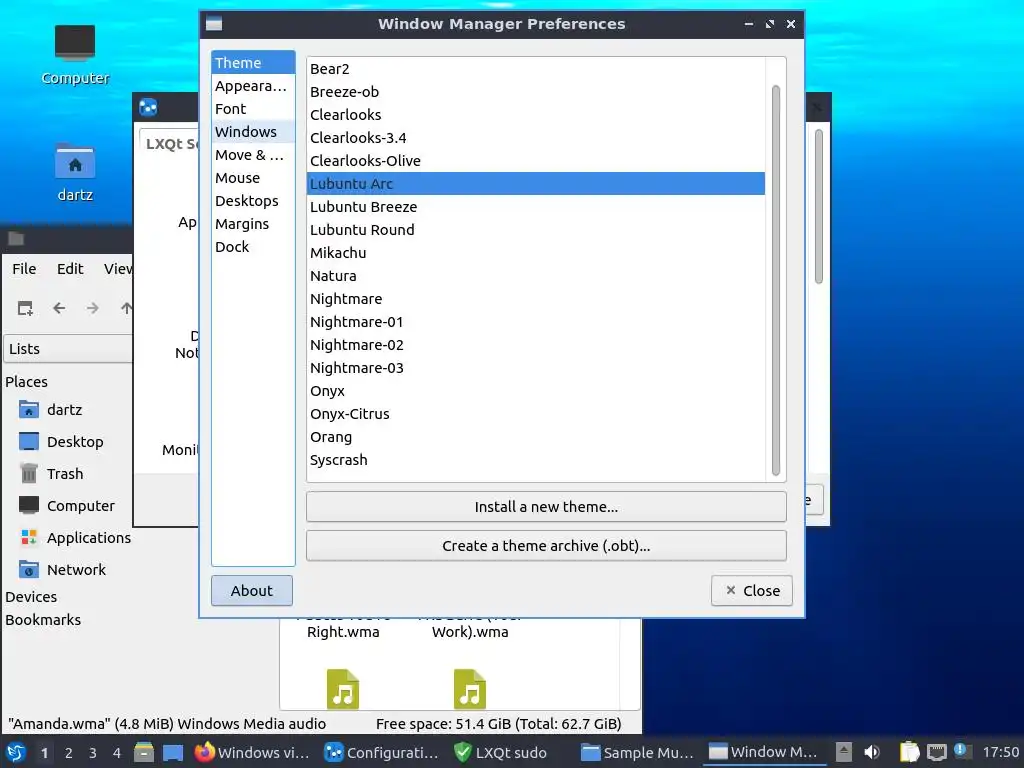Screen dimensions: 1024x768
Task: Select the Syscrash theme
Action: 536,459
